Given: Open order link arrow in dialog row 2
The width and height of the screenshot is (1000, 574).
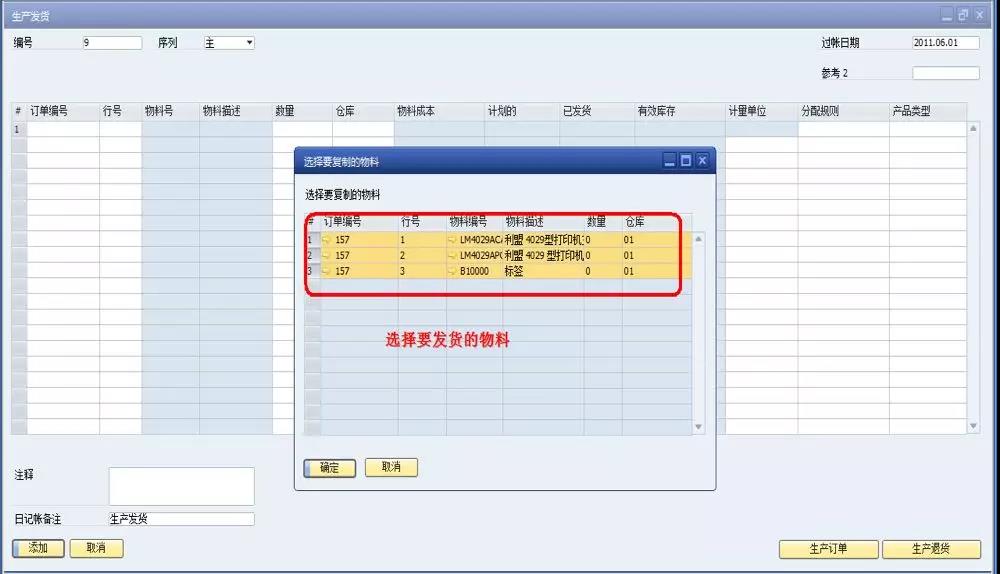Looking at the screenshot, I should [327, 256].
